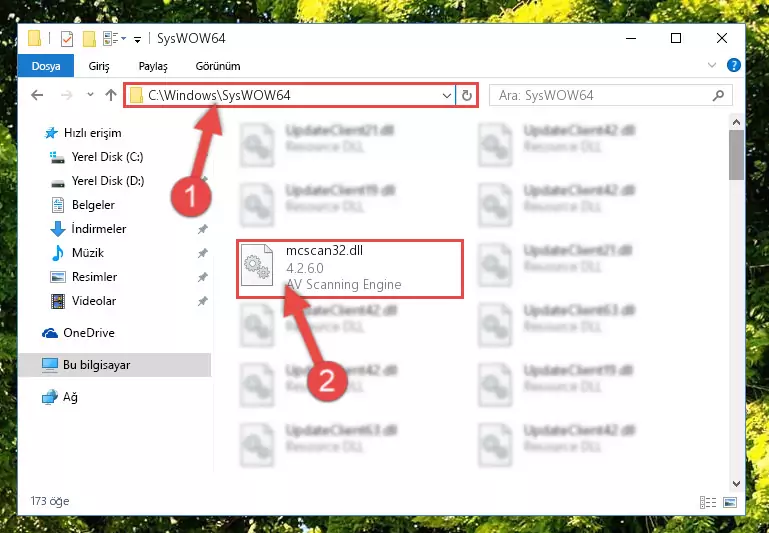Click the view layout icon in title bar
769x533 pixels.
111,38
